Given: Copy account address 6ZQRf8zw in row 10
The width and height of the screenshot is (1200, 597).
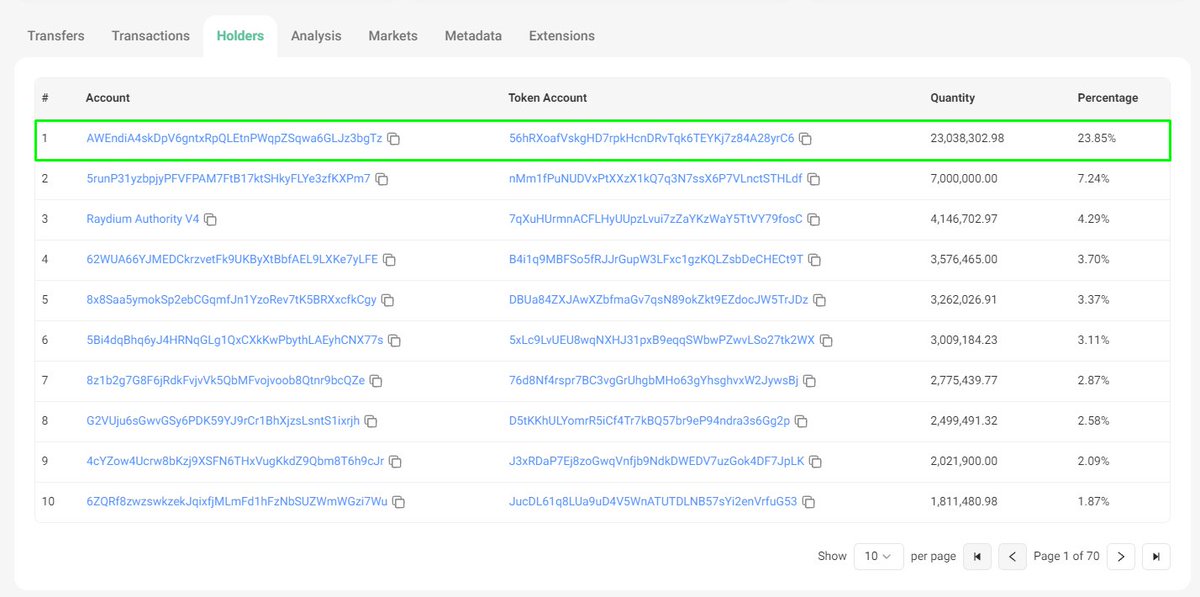Looking at the screenshot, I should (x=399, y=502).
